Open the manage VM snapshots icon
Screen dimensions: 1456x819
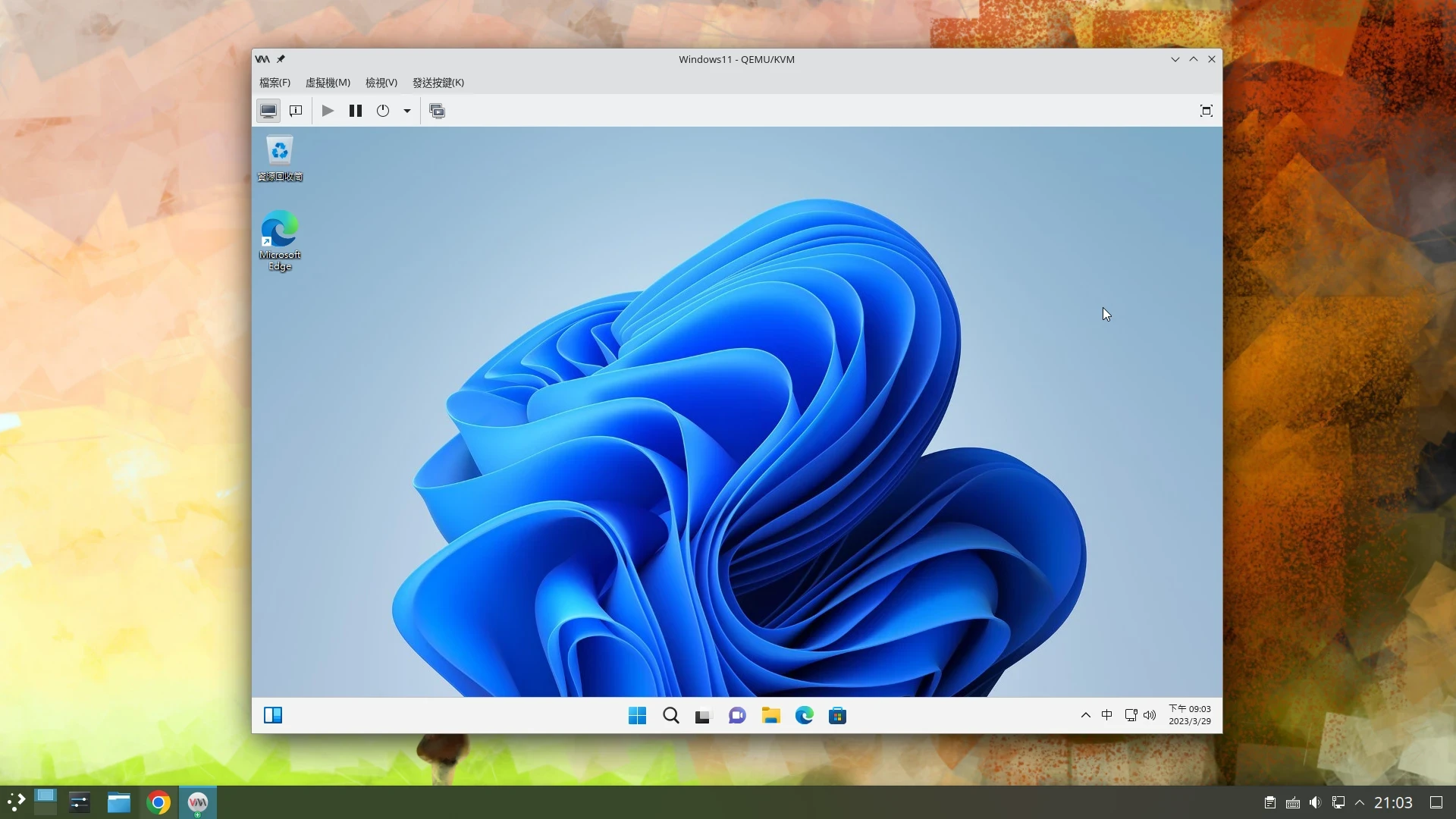coord(437,111)
